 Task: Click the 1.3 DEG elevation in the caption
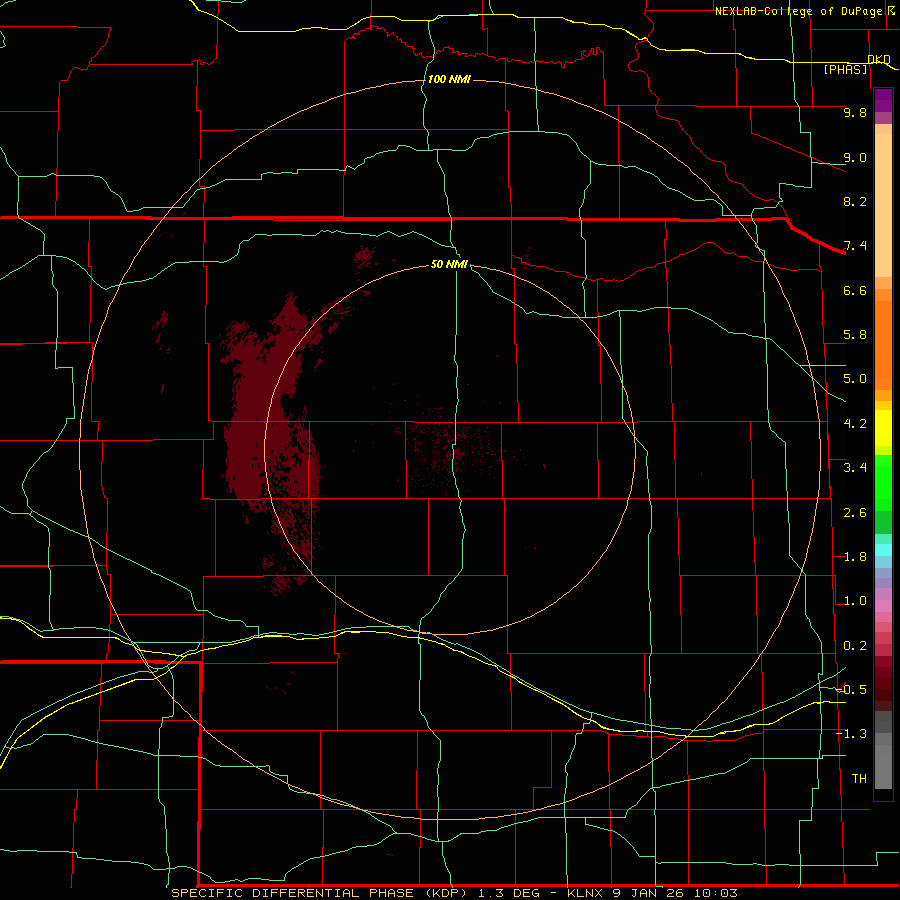(512, 893)
